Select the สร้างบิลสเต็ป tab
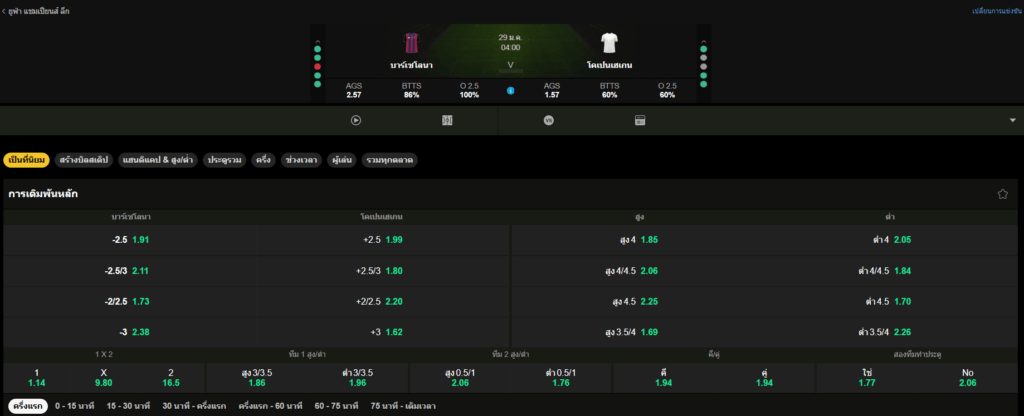 click(84, 159)
